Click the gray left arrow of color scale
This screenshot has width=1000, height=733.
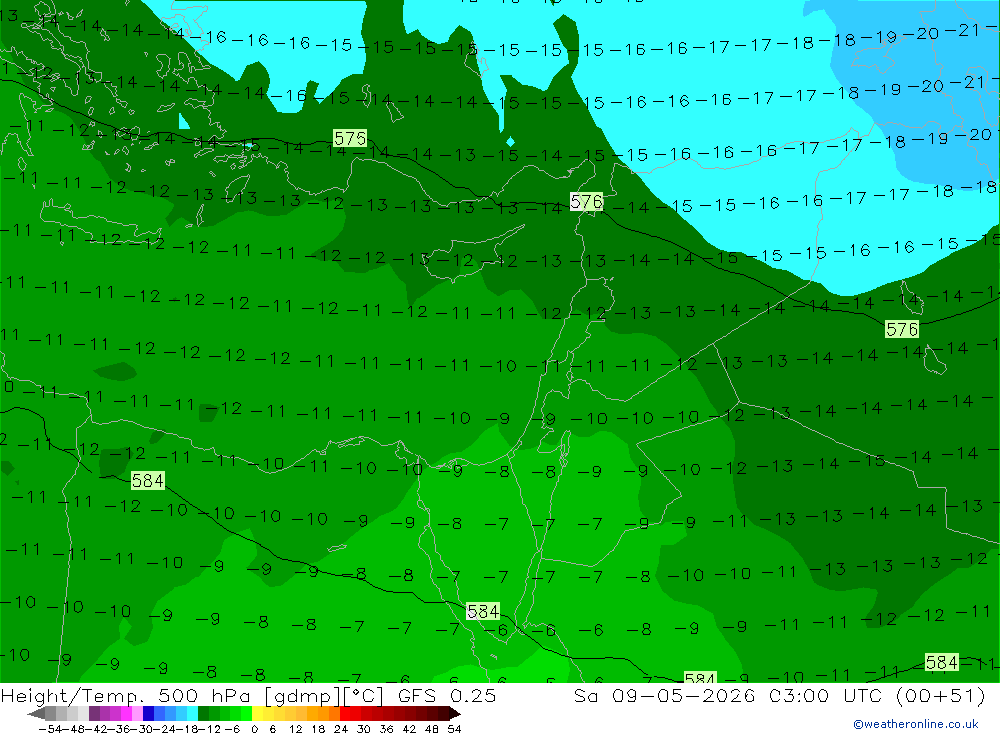pos(36,713)
